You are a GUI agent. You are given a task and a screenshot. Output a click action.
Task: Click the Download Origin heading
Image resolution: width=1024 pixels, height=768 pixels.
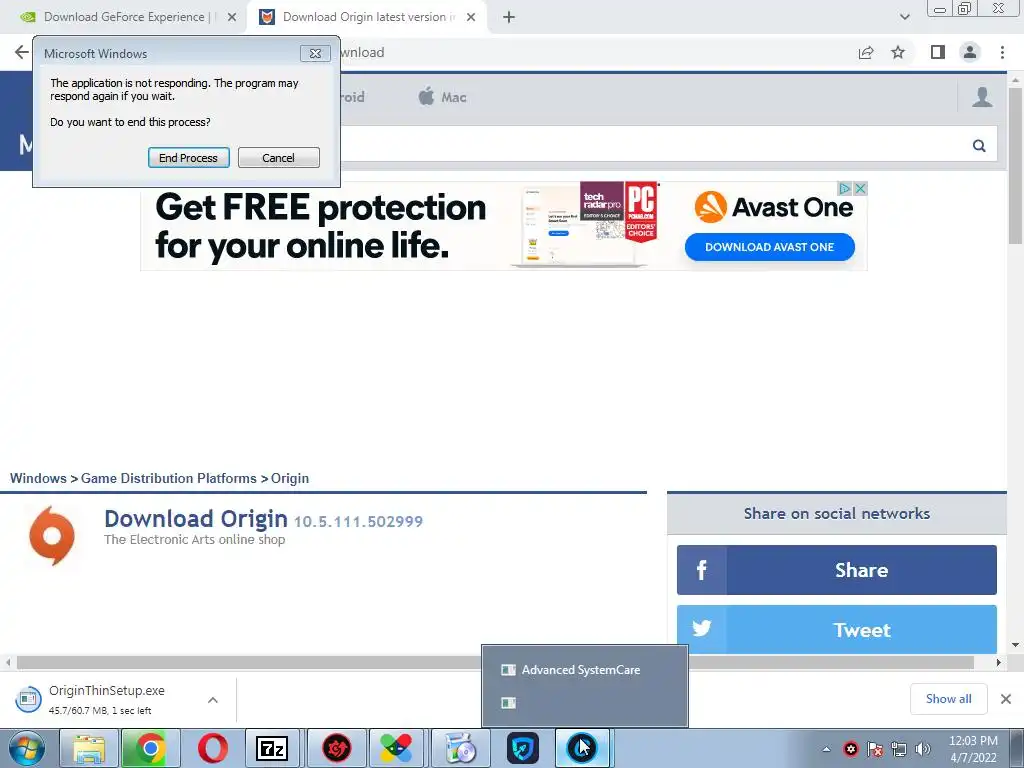pos(196,519)
